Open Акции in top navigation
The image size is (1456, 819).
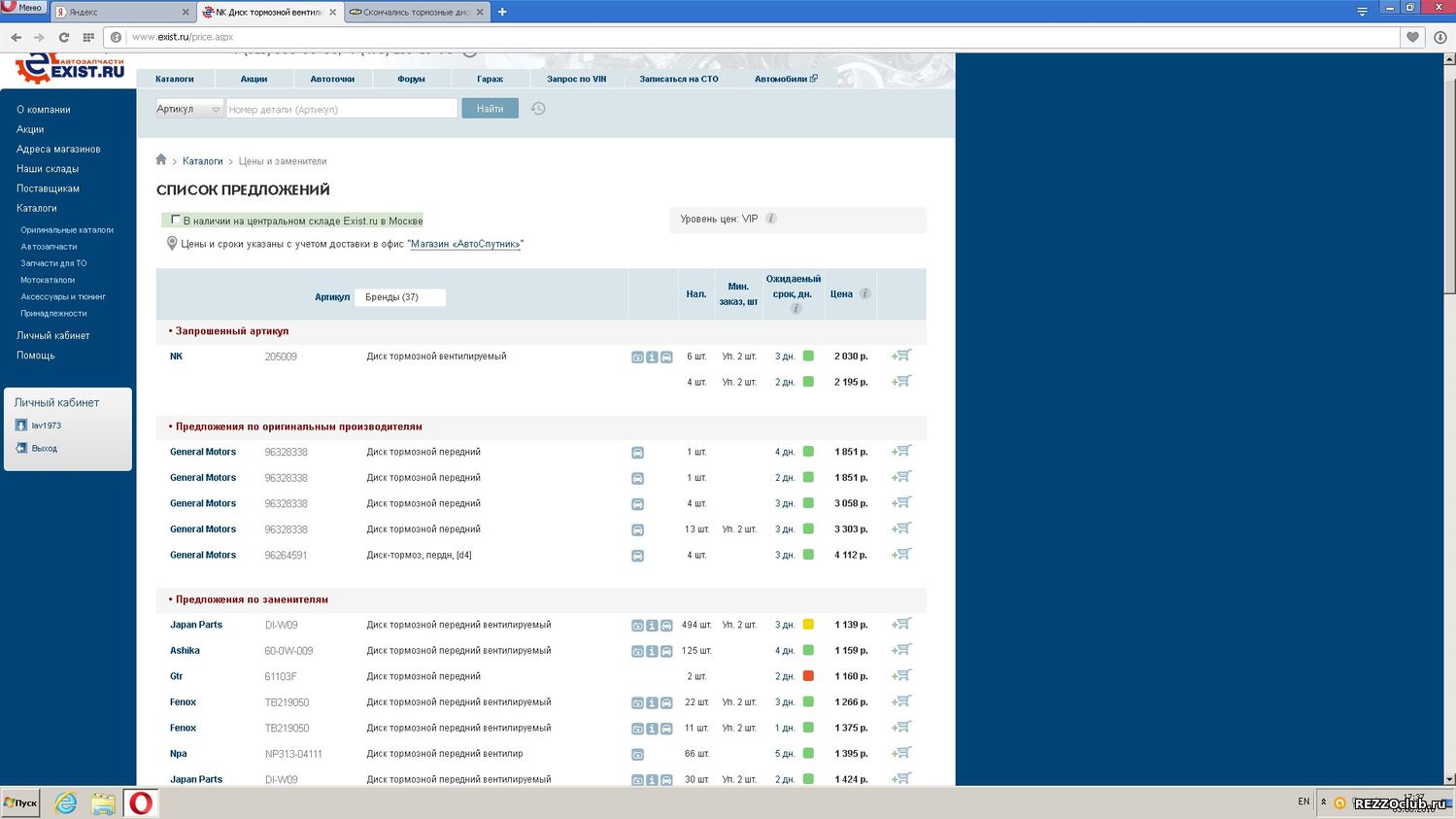point(254,79)
